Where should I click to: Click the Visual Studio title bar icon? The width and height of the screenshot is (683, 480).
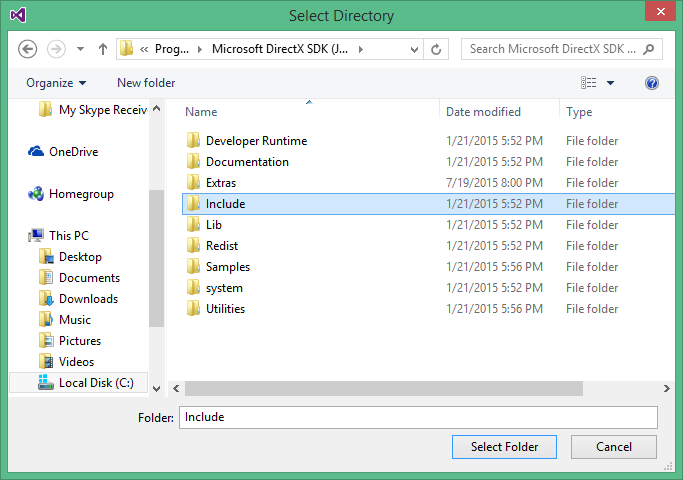click(x=18, y=15)
